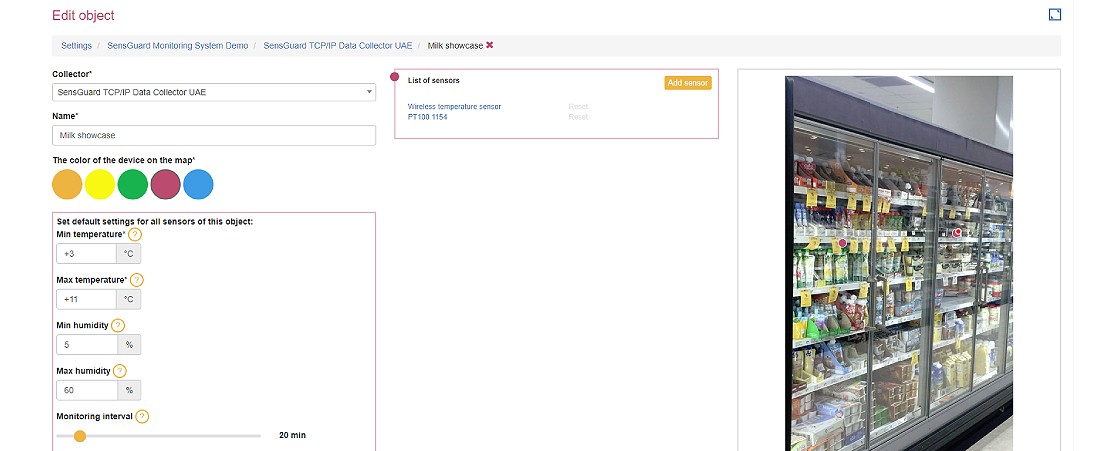1100x451 pixels.
Task: Click the Add sensor button
Action: click(x=687, y=82)
